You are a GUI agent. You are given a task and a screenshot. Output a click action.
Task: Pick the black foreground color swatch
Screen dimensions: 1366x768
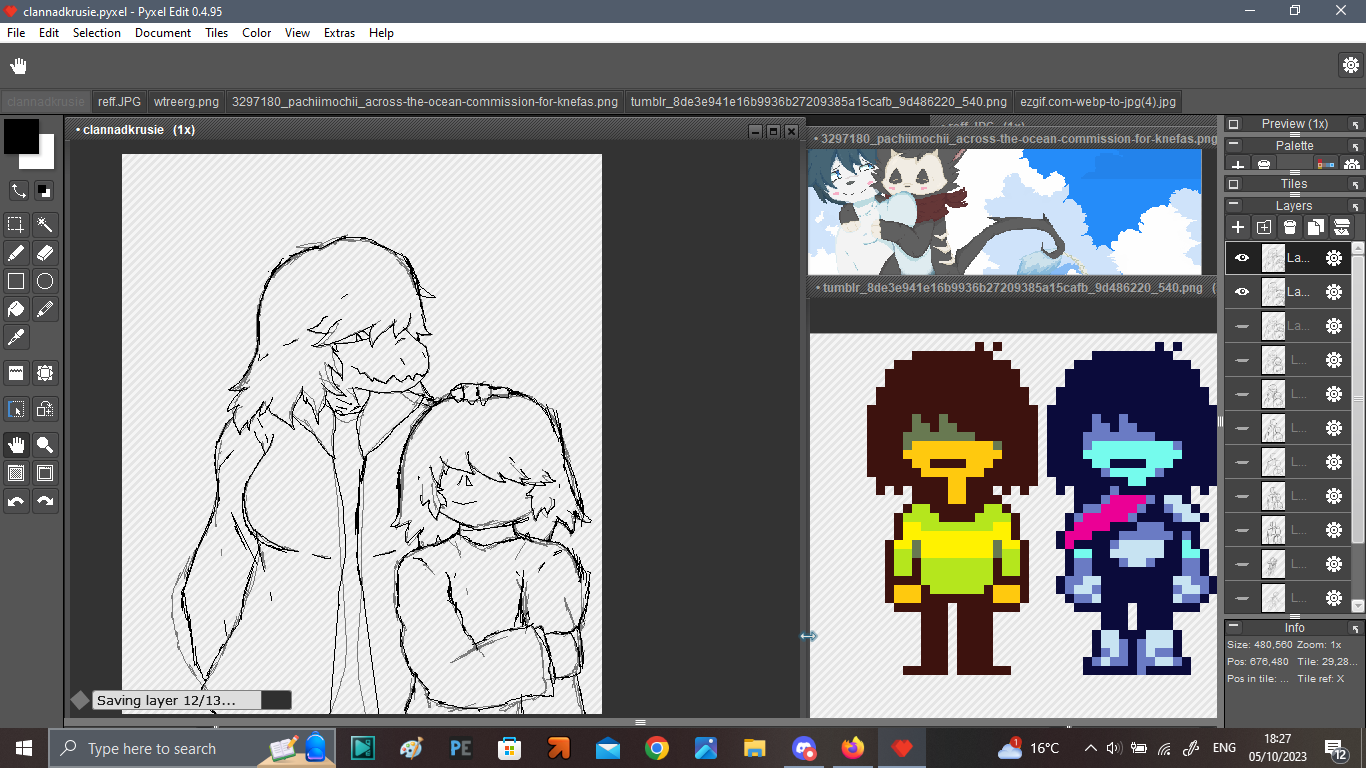point(21,136)
